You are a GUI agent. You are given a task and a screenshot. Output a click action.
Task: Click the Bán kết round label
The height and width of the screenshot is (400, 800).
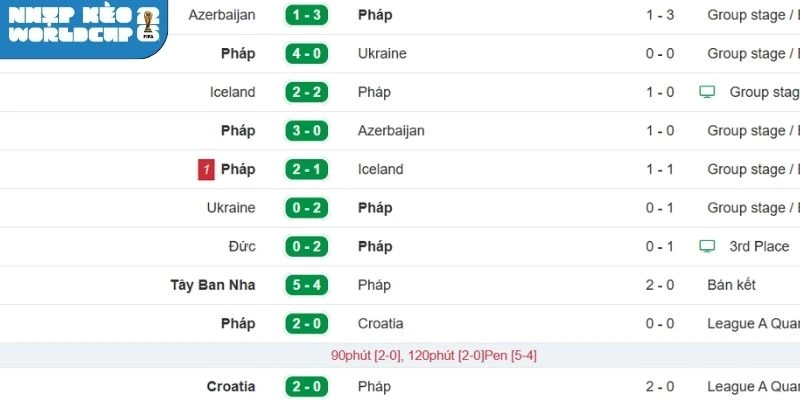coord(731,285)
